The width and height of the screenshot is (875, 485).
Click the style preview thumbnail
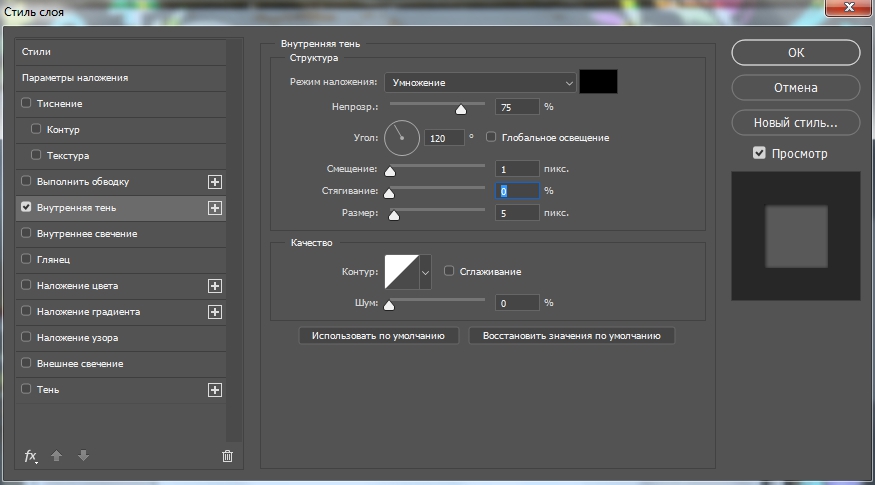(796, 236)
